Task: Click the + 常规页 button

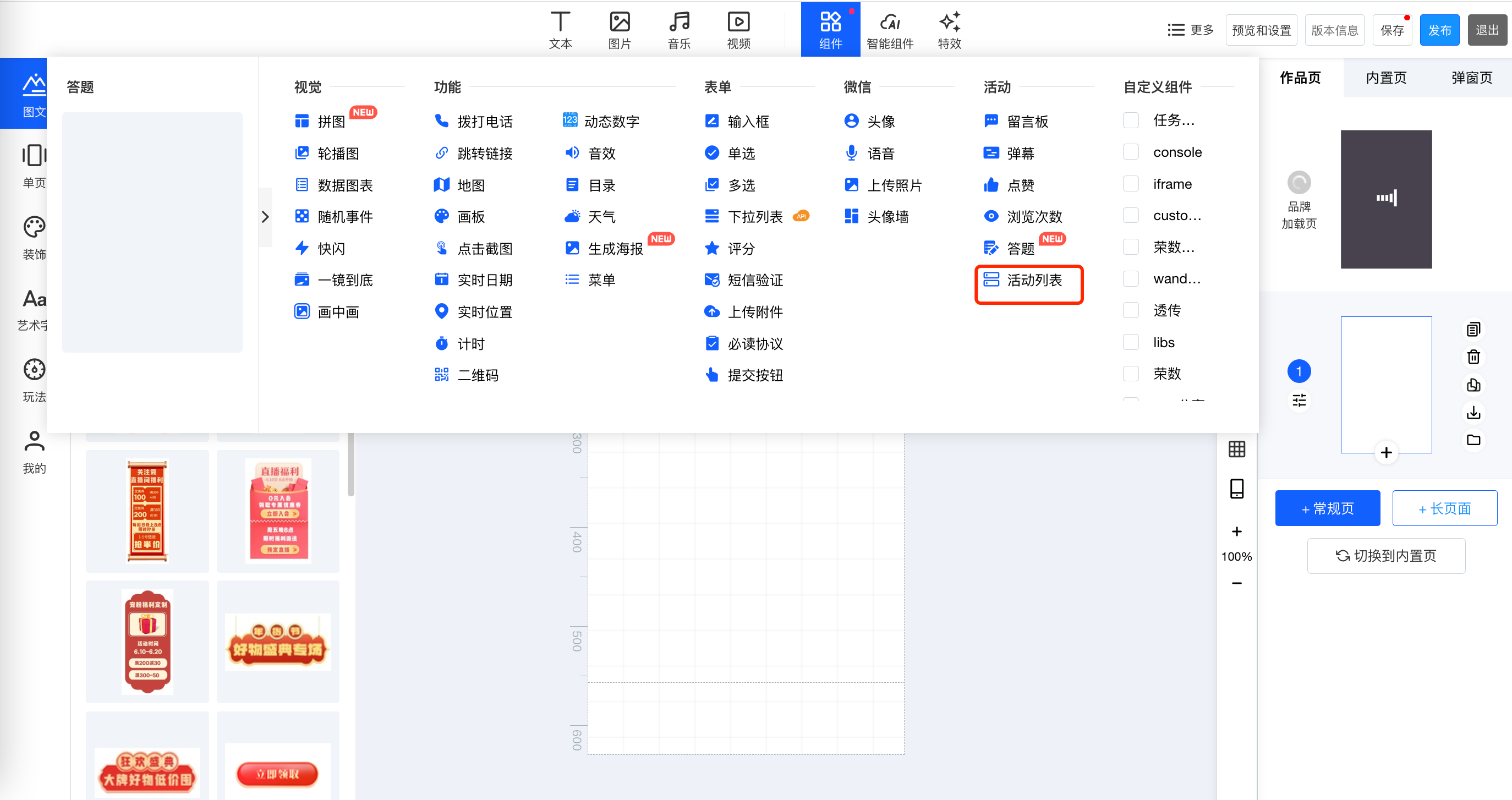Action: [x=1327, y=508]
